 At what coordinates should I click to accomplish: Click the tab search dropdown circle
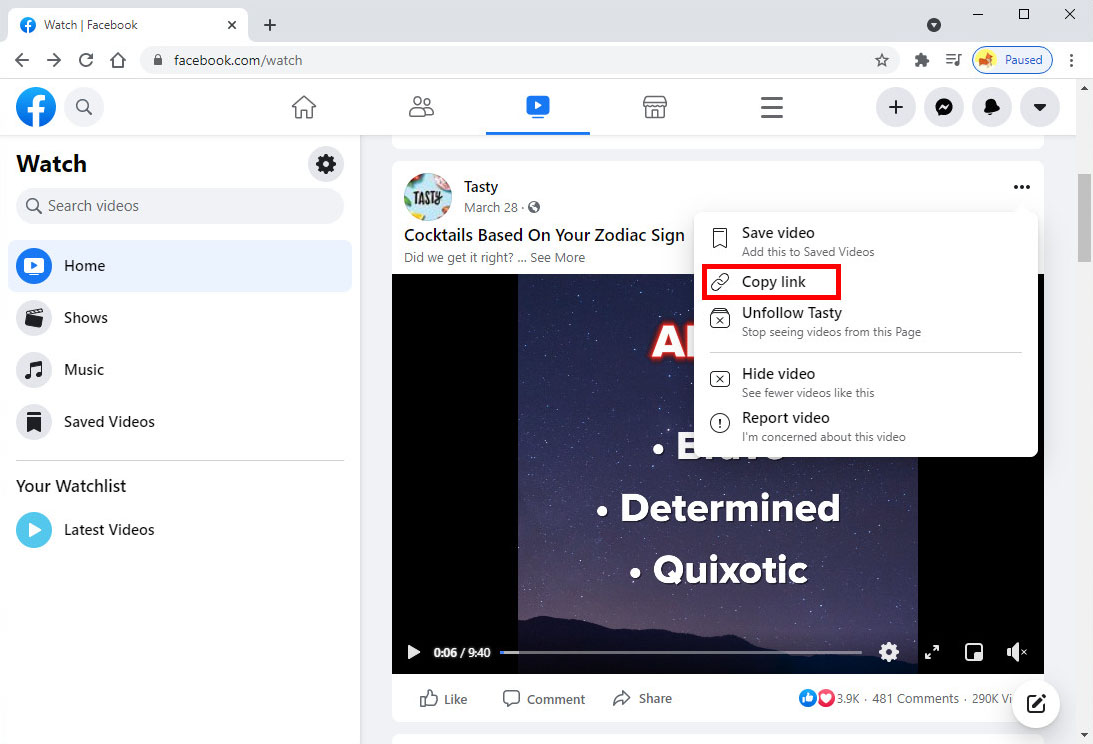point(934,25)
